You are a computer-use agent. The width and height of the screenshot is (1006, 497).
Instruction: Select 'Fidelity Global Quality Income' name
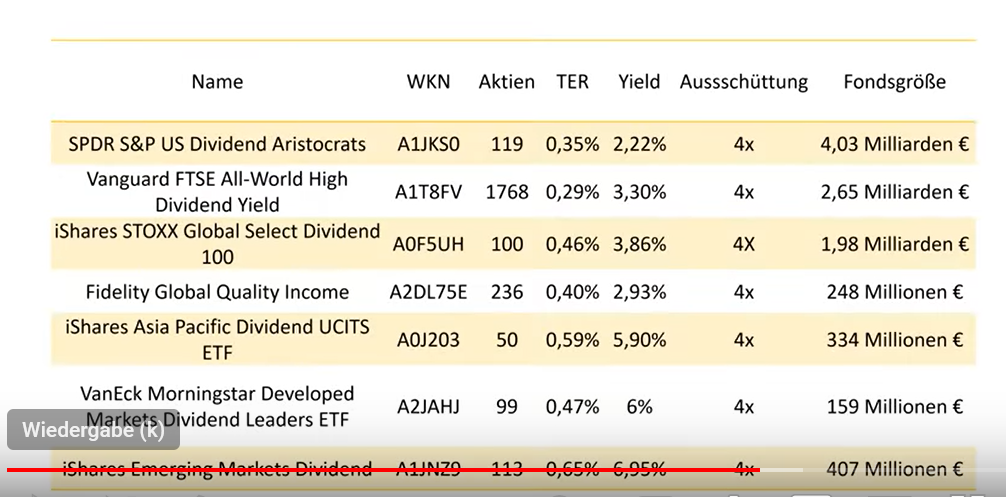[x=217, y=292]
